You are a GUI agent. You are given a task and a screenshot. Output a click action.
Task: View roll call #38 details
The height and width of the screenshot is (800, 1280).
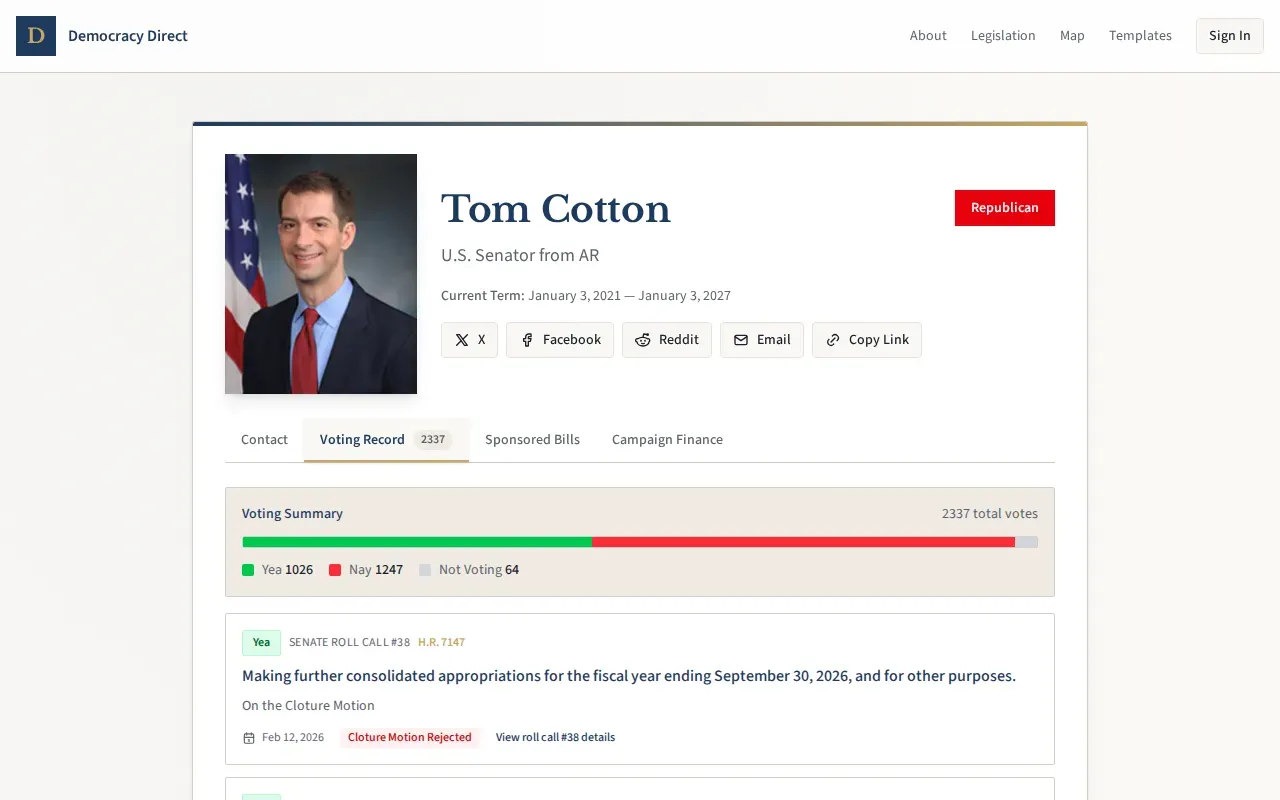(555, 737)
